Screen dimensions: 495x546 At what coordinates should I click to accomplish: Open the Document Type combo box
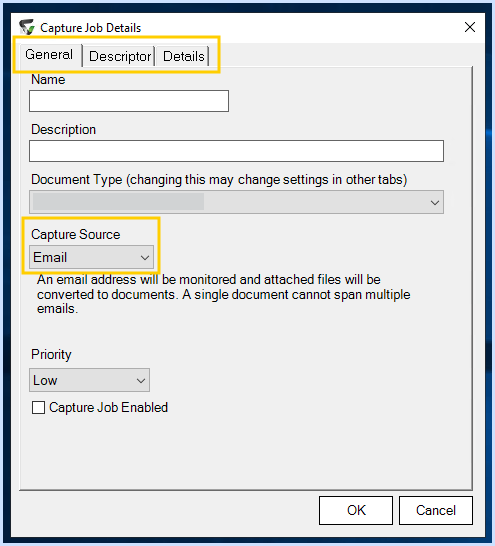[236, 202]
